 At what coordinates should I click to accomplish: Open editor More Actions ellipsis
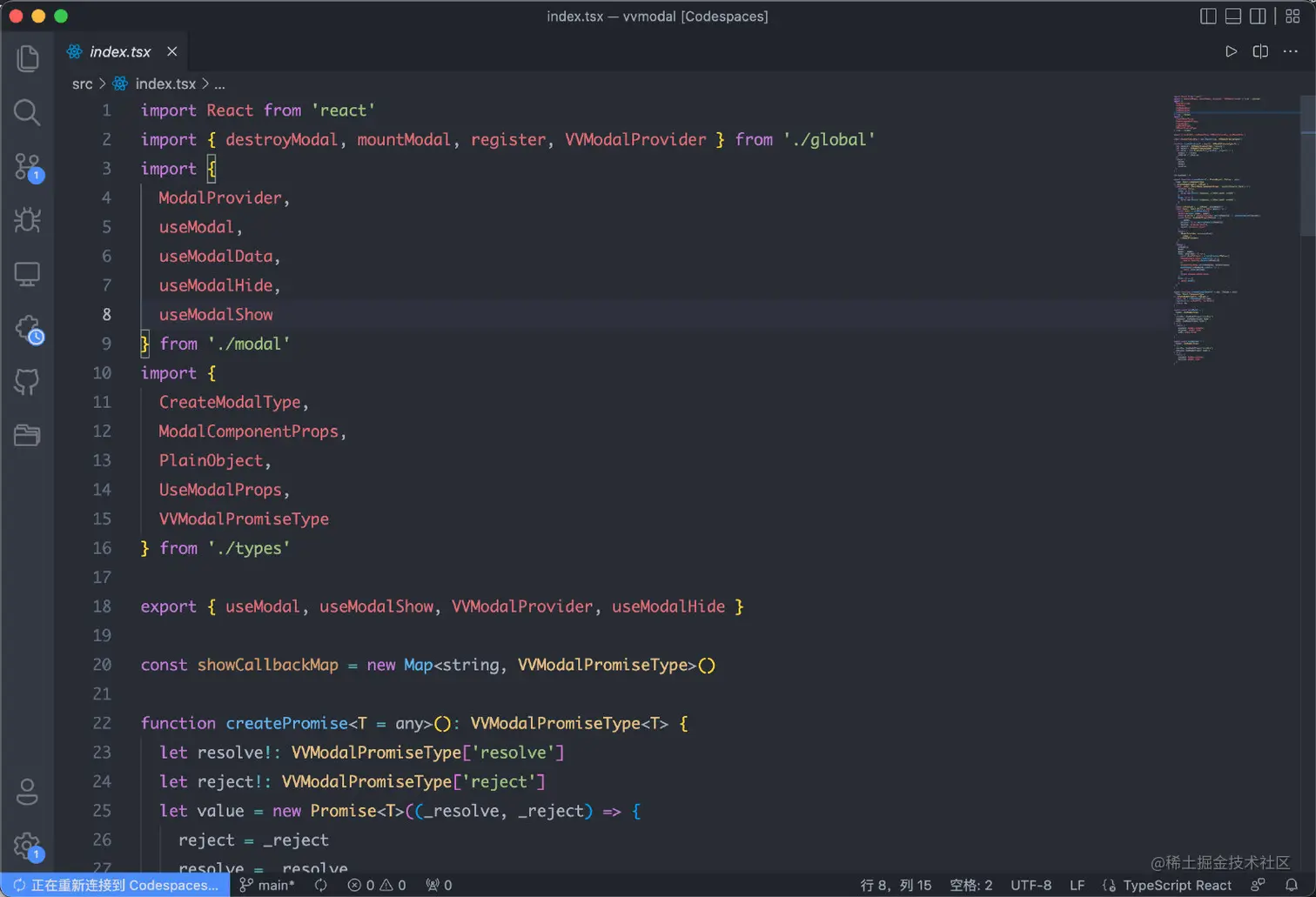(x=1290, y=51)
